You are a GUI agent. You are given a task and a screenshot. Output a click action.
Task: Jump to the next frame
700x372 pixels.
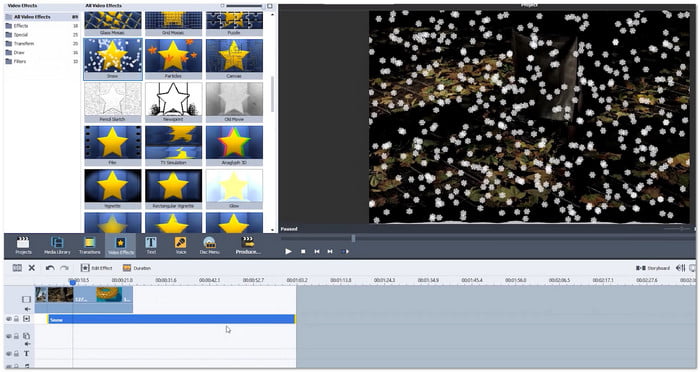[330, 251]
